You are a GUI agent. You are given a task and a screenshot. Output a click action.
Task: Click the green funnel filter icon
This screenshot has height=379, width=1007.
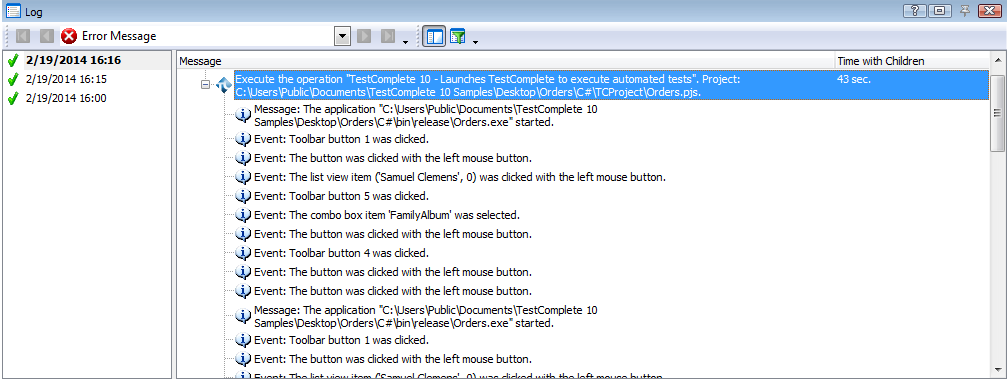click(x=457, y=36)
